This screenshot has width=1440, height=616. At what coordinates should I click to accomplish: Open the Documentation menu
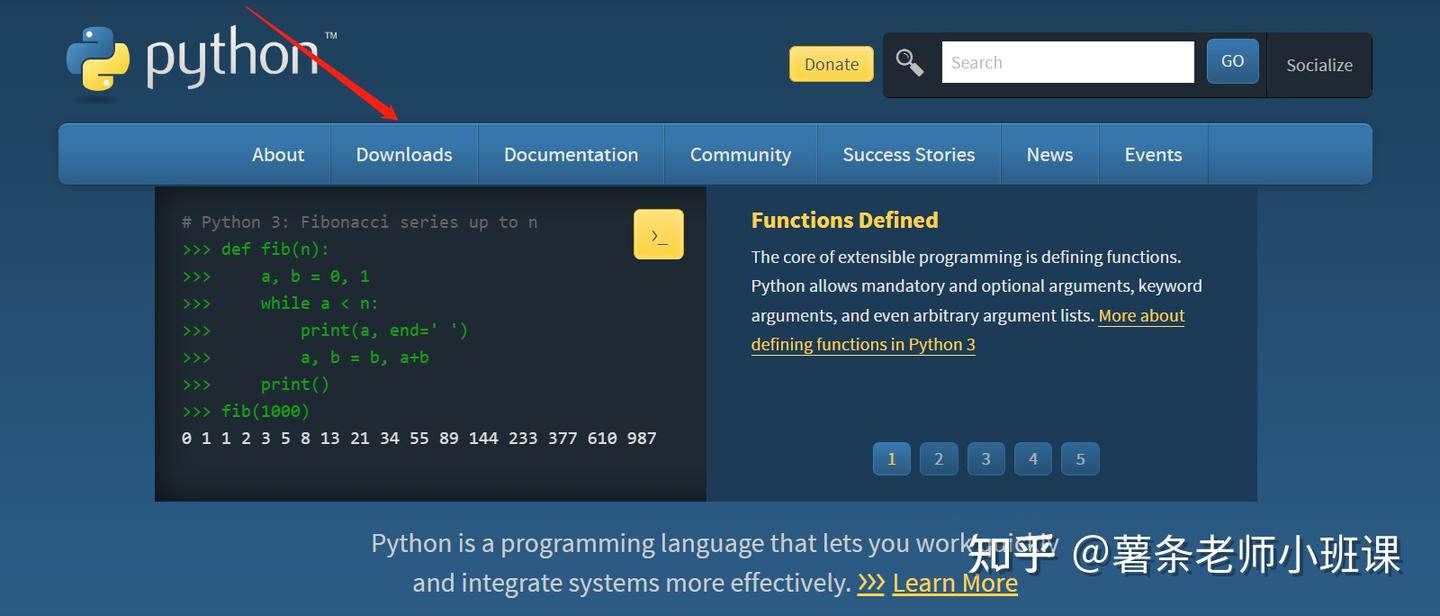click(x=571, y=154)
